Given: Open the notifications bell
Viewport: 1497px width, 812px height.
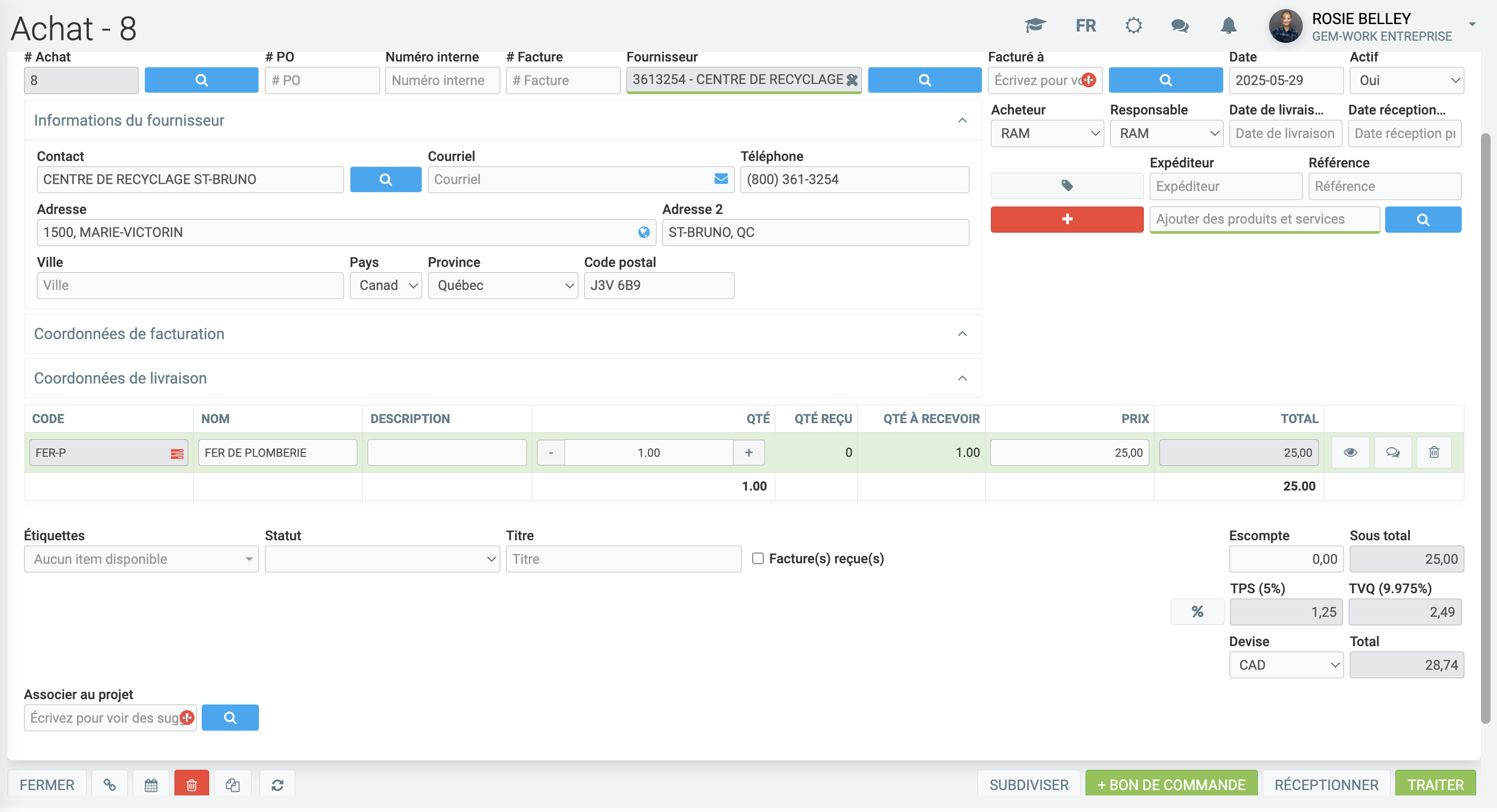Looking at the screenshot, I should [1228, 26].
